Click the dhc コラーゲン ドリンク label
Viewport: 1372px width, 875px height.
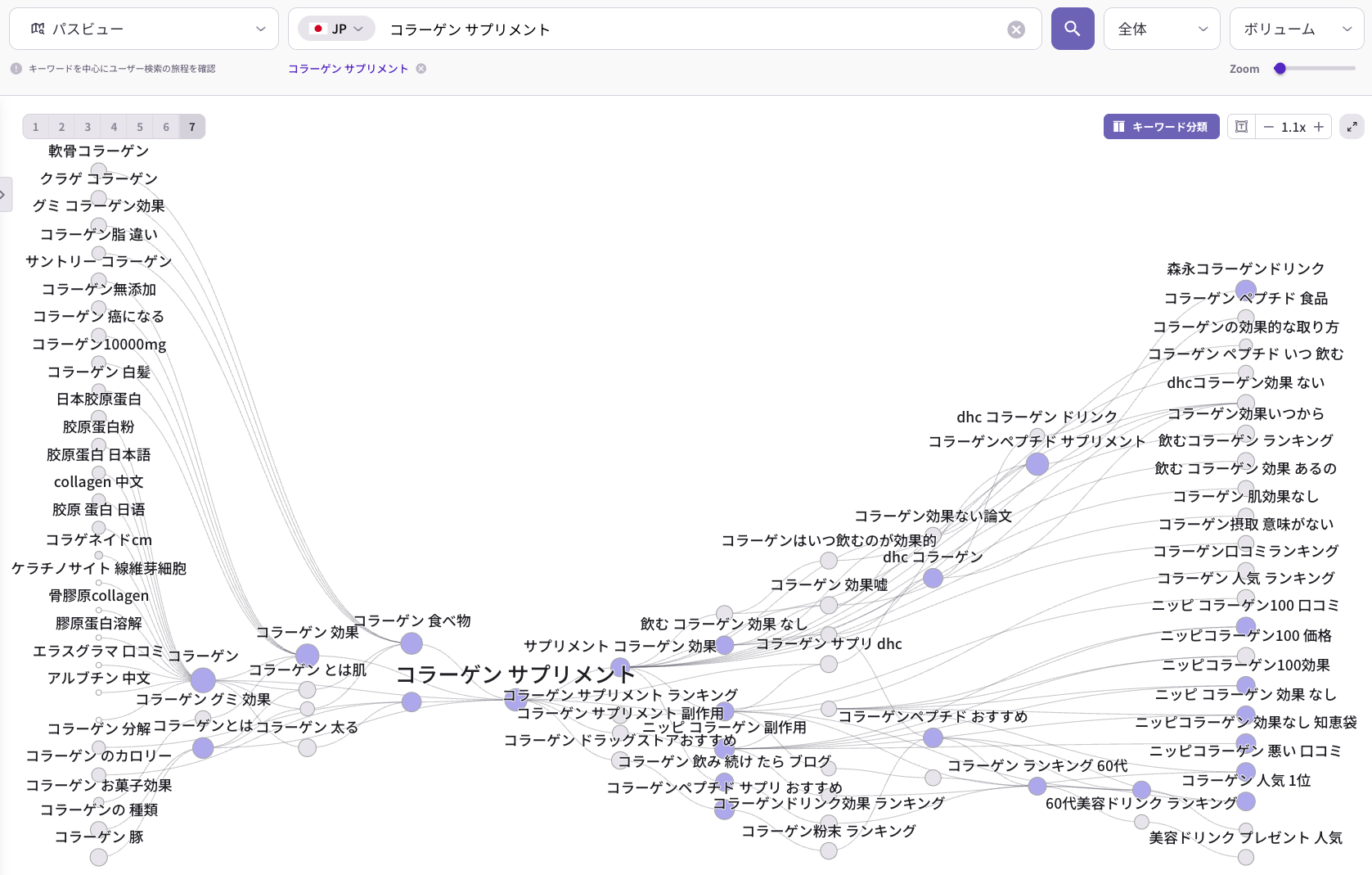click(1037, 417)
